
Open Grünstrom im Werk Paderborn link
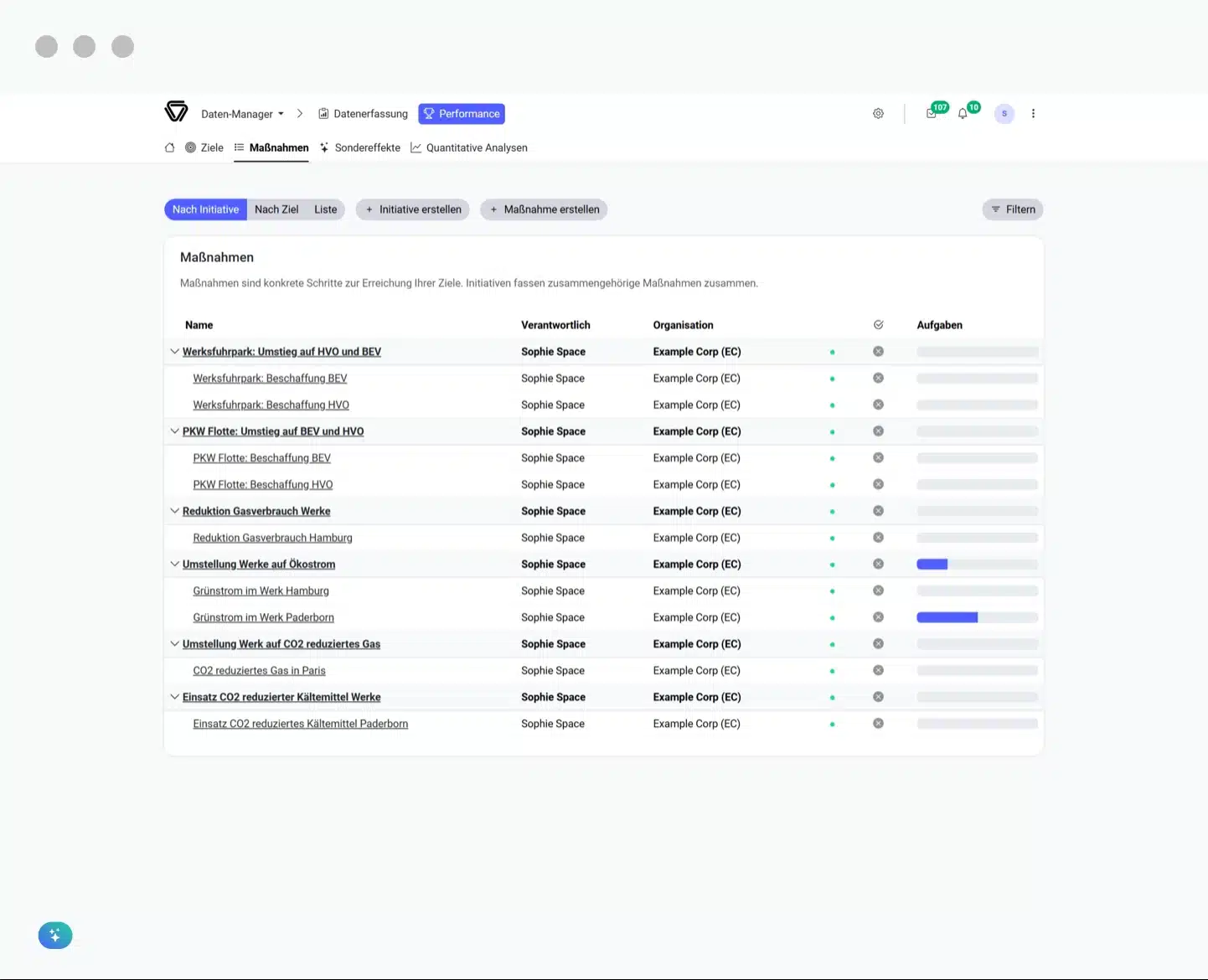[263, 617]
